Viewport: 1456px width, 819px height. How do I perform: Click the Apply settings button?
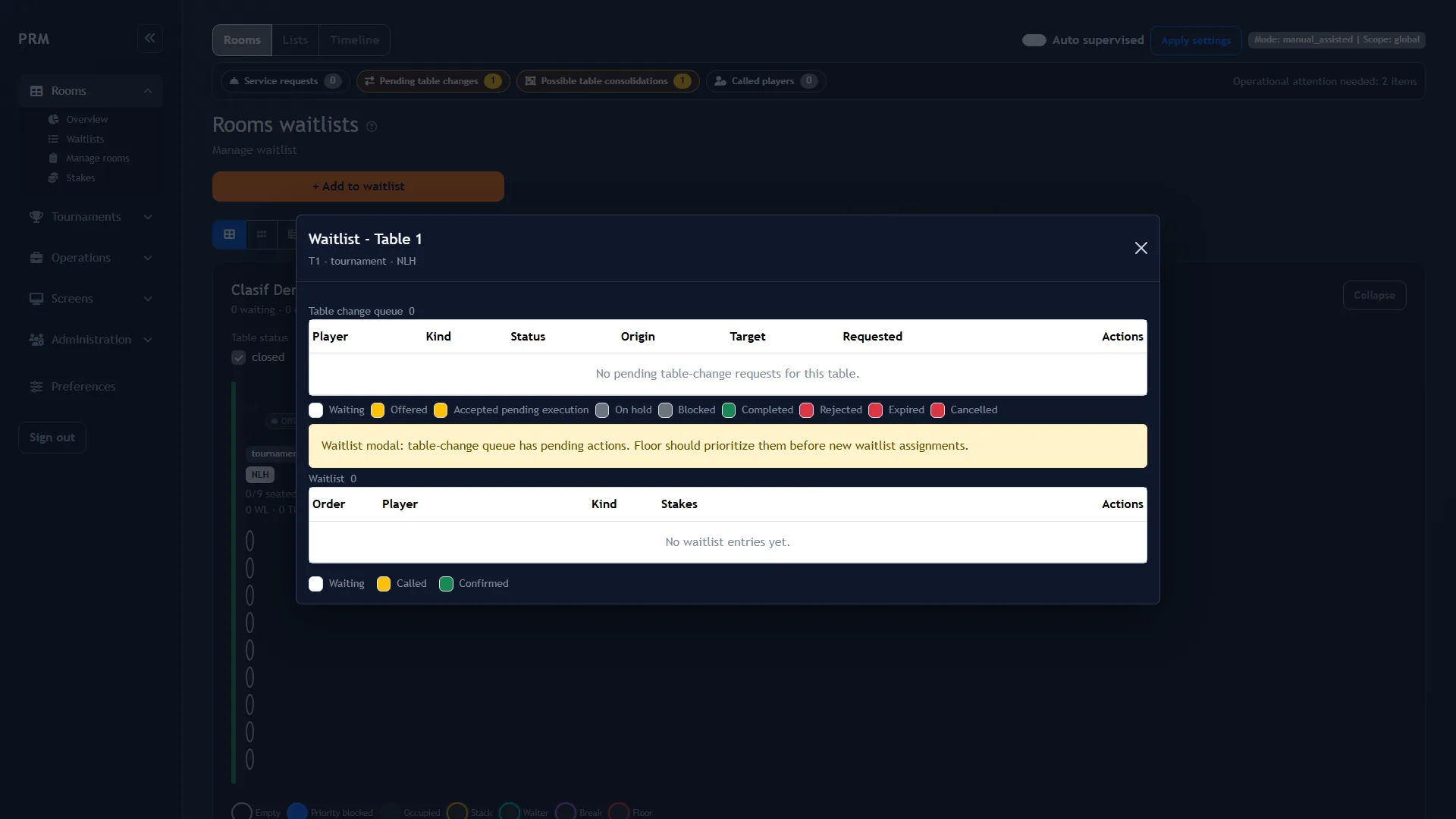(1195, 40)
